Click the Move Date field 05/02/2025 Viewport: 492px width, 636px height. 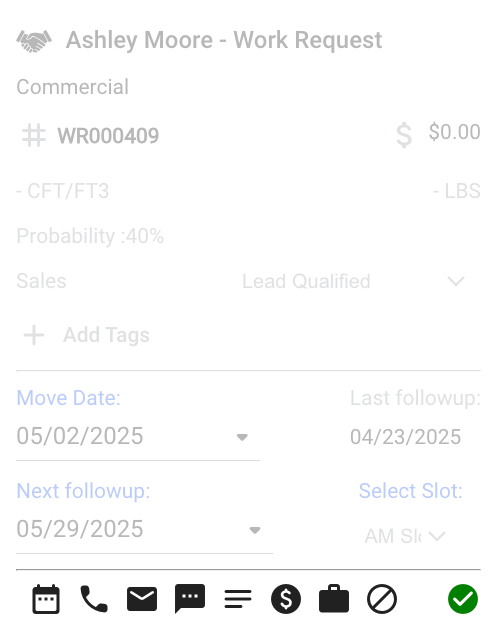pyautogui.click(x=138, y=437)
